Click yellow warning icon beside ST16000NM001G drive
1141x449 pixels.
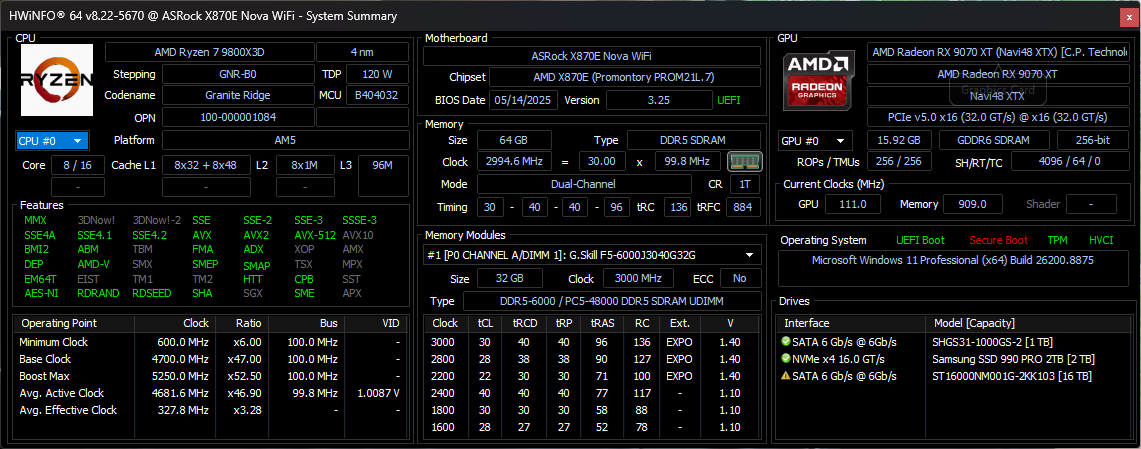pyautogui.click(x=785, y=376)
